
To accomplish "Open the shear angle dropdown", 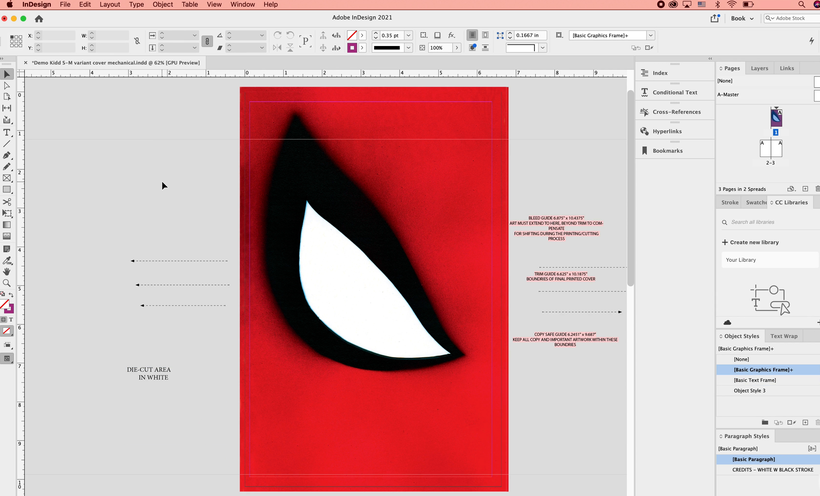I will coord(261,48).
